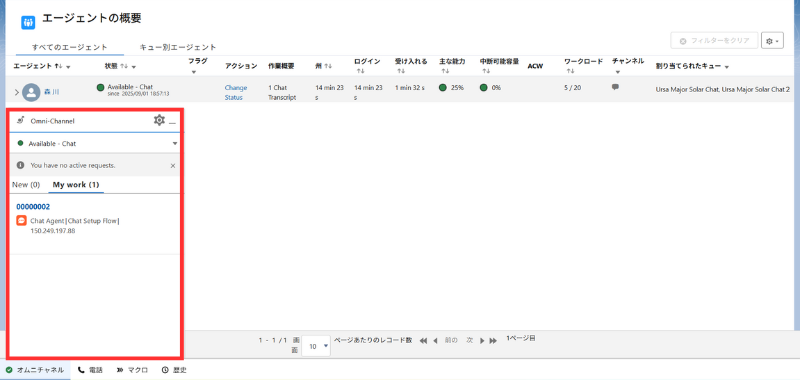The image size is (800, 380).
Task: Switch to the キュー別エージェント tab
Action: click(178, 47)
